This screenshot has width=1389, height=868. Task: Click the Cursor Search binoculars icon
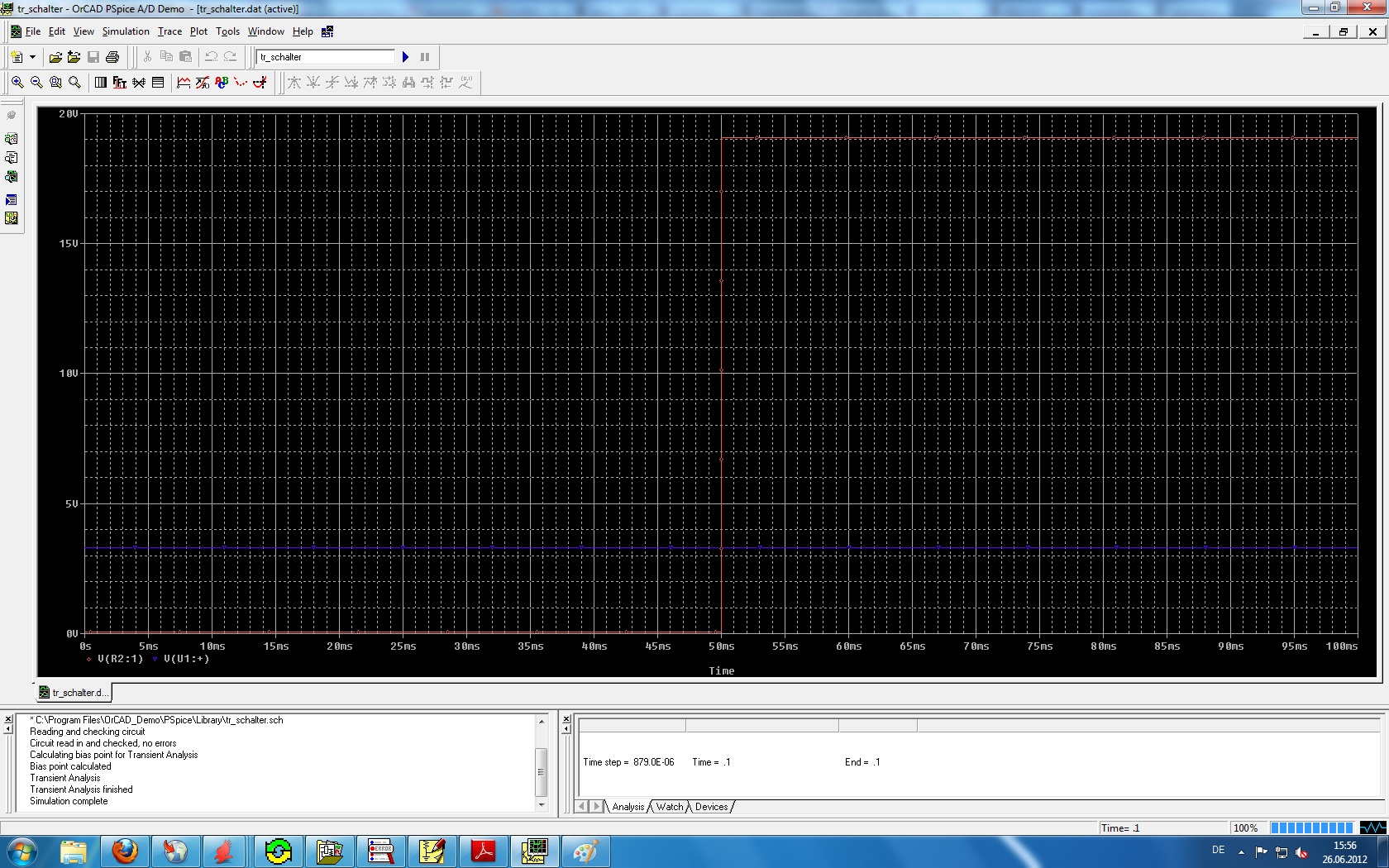tap(408, 83)
